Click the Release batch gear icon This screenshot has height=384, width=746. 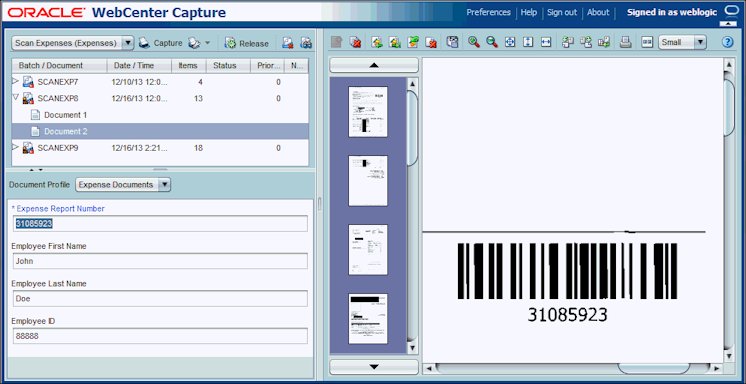pos(230,43)
